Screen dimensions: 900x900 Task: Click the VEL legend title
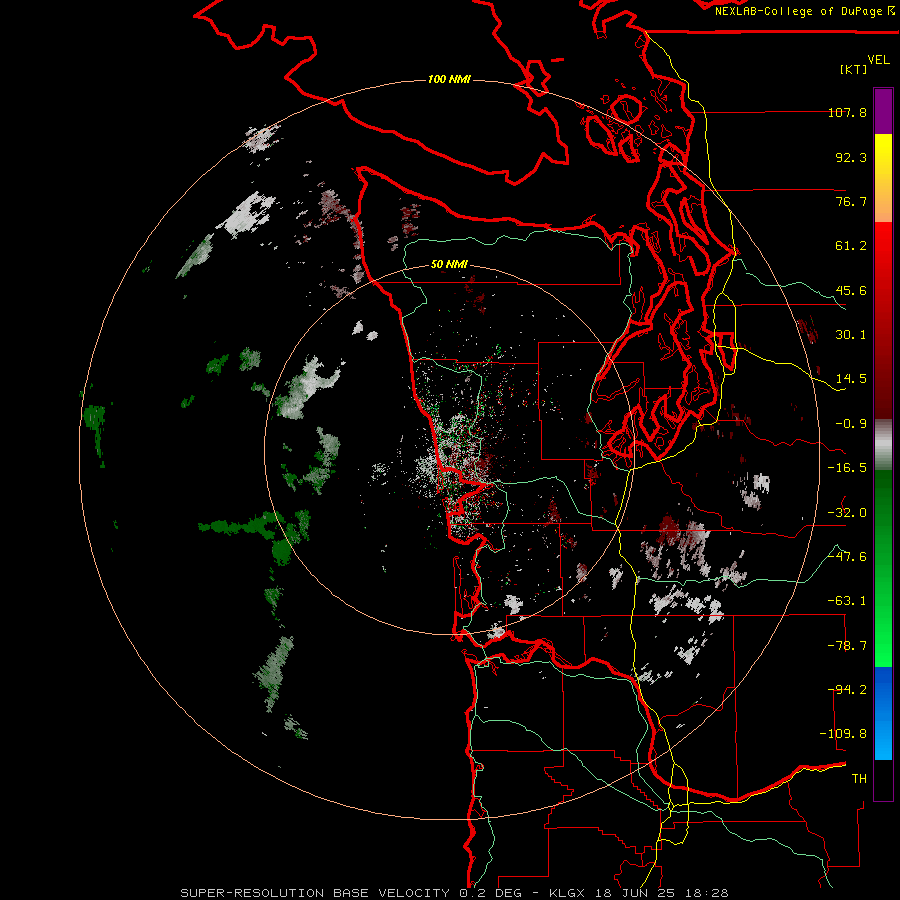click(x=878, y=59)
